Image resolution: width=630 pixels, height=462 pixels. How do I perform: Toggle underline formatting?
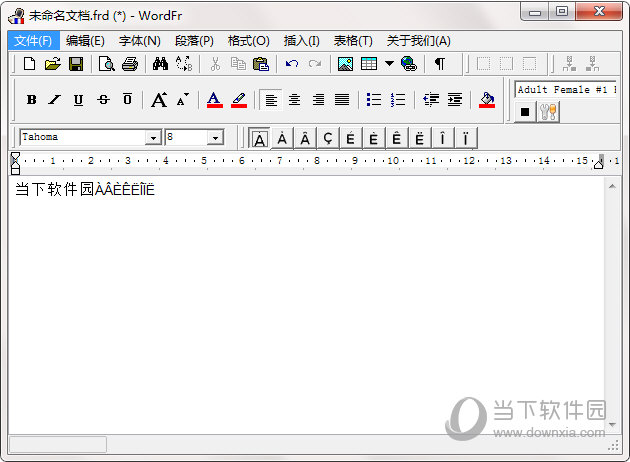tap(78, 99)
